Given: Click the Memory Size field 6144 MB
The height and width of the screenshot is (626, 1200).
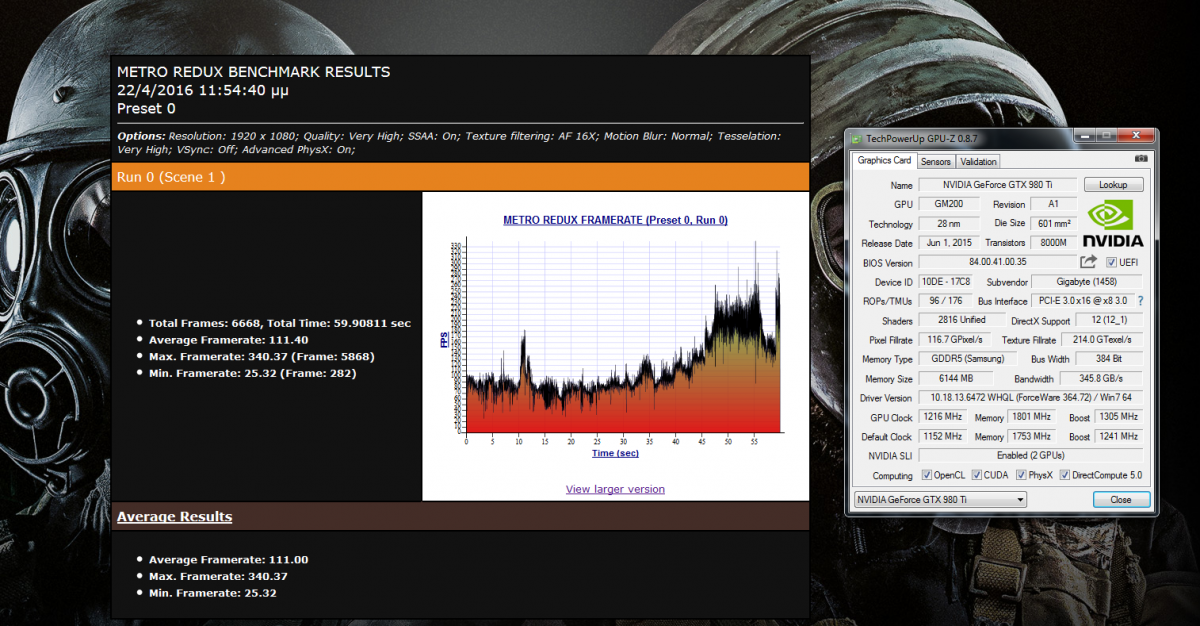Looking at the screenshot, I should [x=956, y=379].
